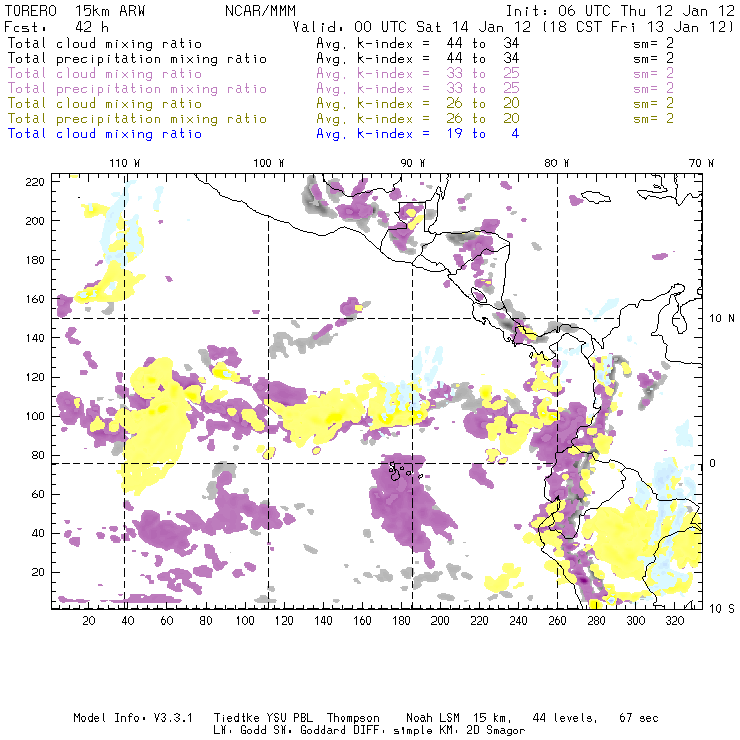Click the "Noah LSM" footer text
The height and width of the screenshot is (740, 740).
point(433,718)
